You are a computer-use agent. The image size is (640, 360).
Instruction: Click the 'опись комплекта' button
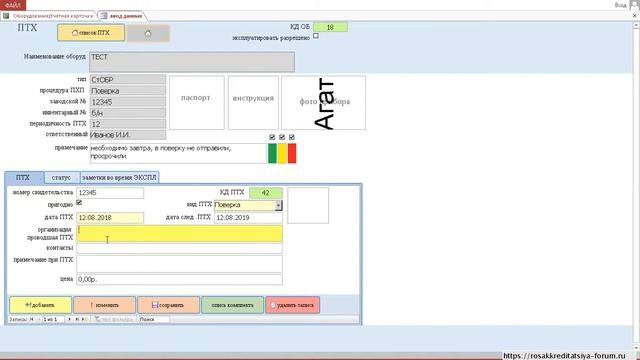(x=232, y=305)
